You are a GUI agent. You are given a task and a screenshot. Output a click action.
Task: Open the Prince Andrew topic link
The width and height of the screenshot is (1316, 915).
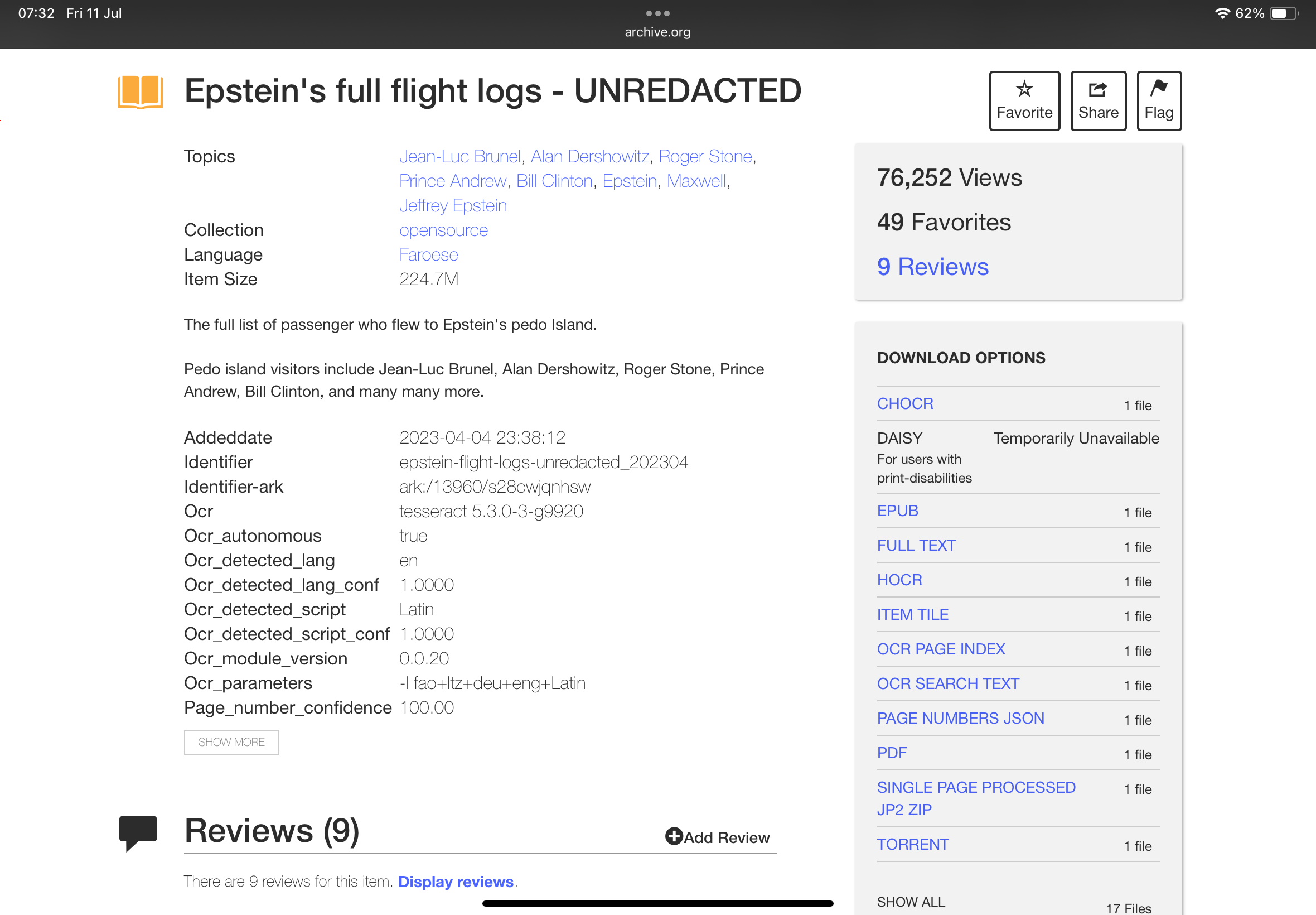[x=453, y=181]
